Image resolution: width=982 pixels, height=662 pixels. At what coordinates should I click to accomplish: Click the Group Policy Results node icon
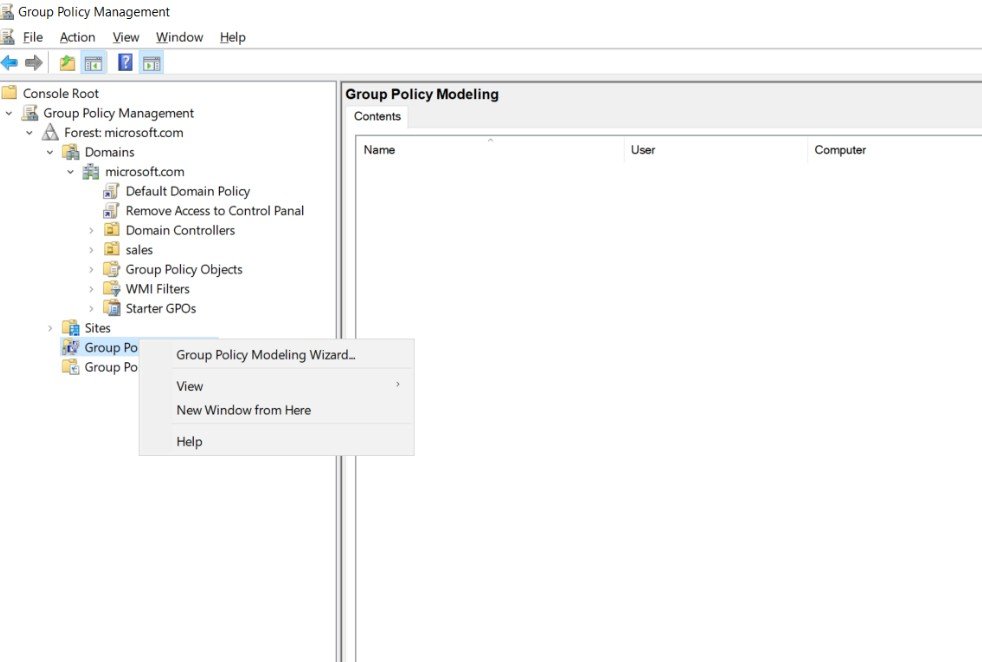tap(70, 366)
